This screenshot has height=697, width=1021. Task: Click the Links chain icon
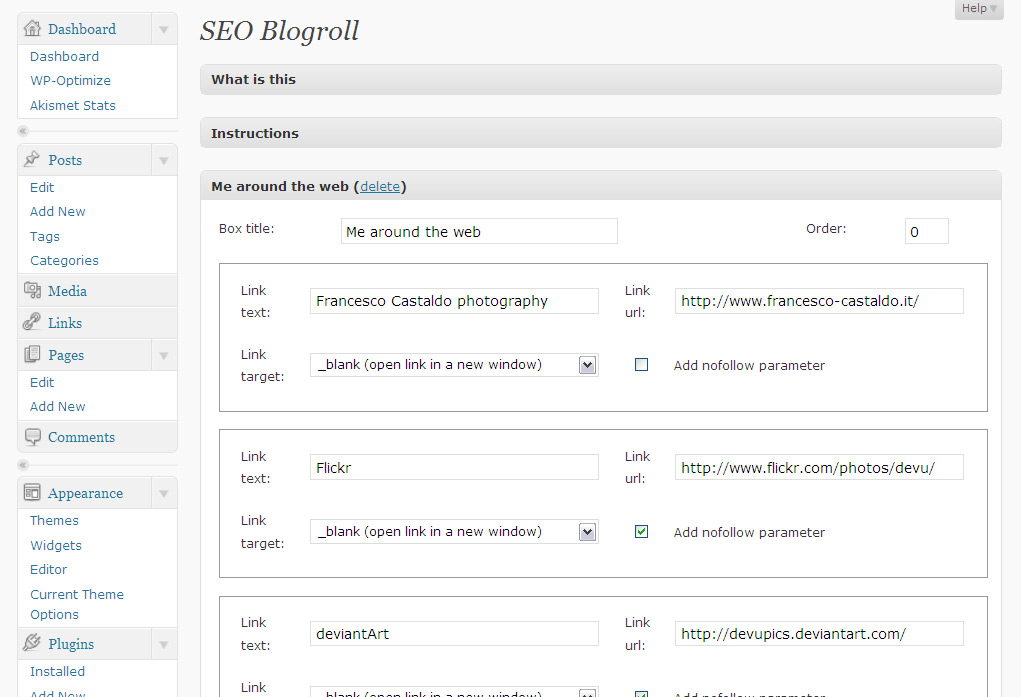point(32,323)
